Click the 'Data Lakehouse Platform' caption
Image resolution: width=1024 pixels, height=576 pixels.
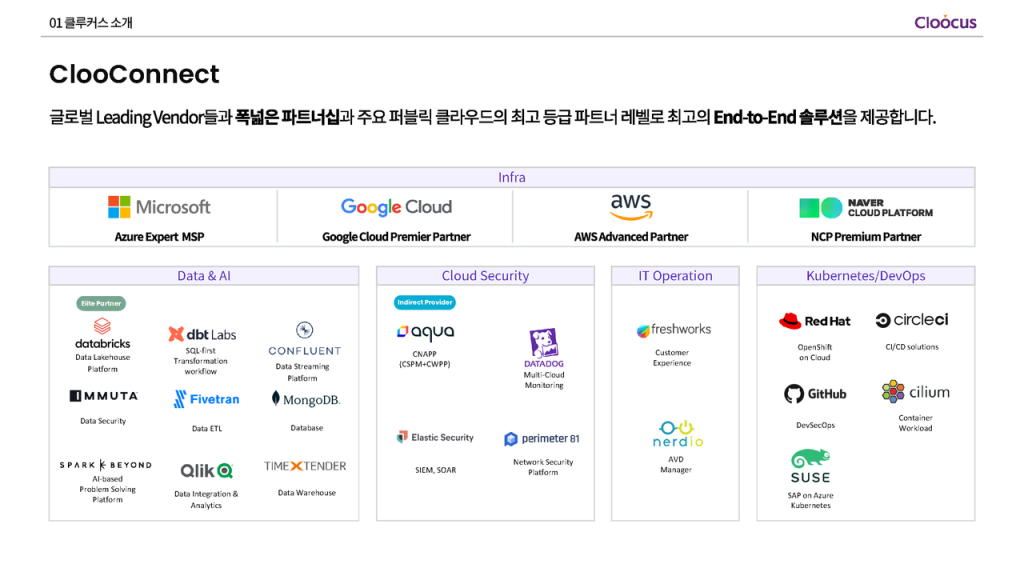103,363
